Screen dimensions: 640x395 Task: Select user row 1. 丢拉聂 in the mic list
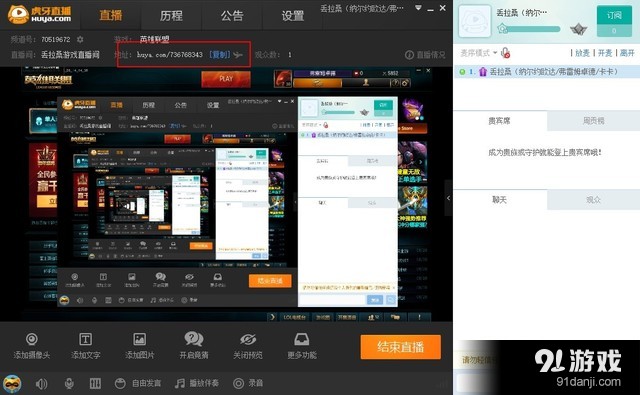click(547, 72)
